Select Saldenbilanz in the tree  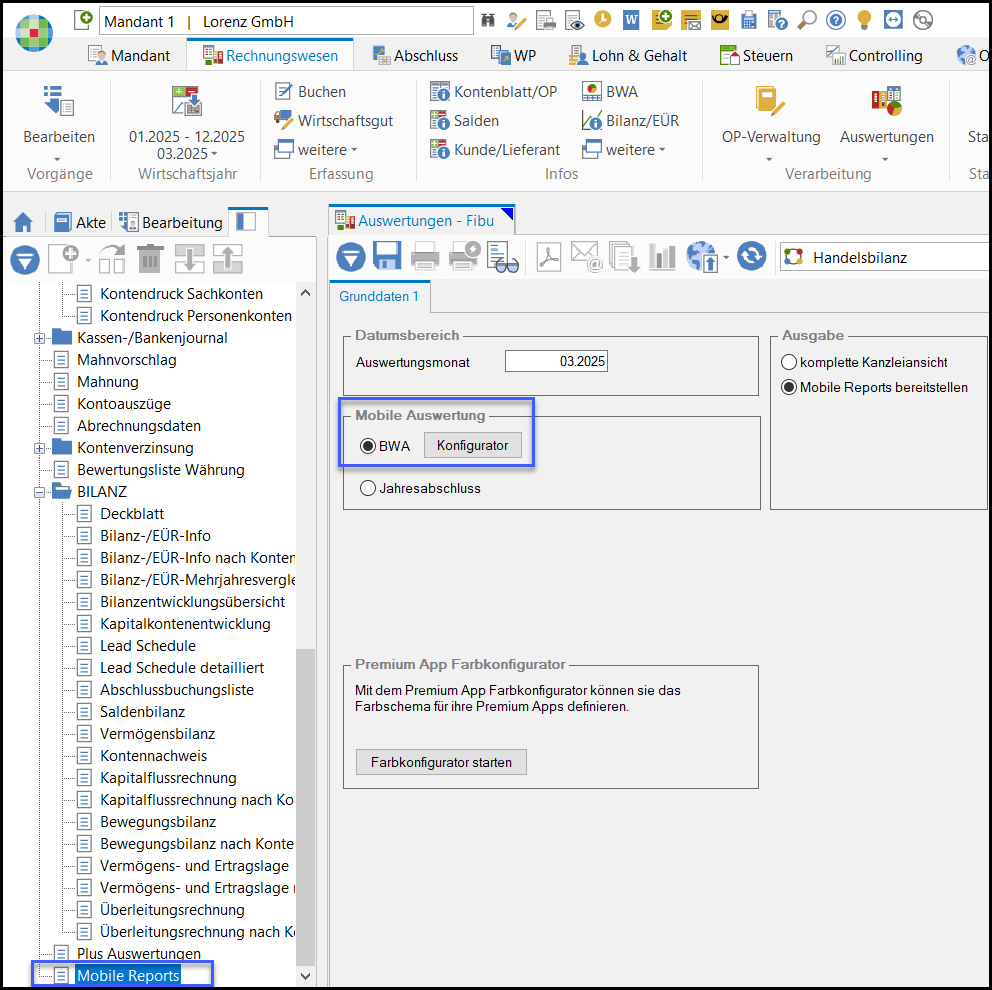point(142,712)
